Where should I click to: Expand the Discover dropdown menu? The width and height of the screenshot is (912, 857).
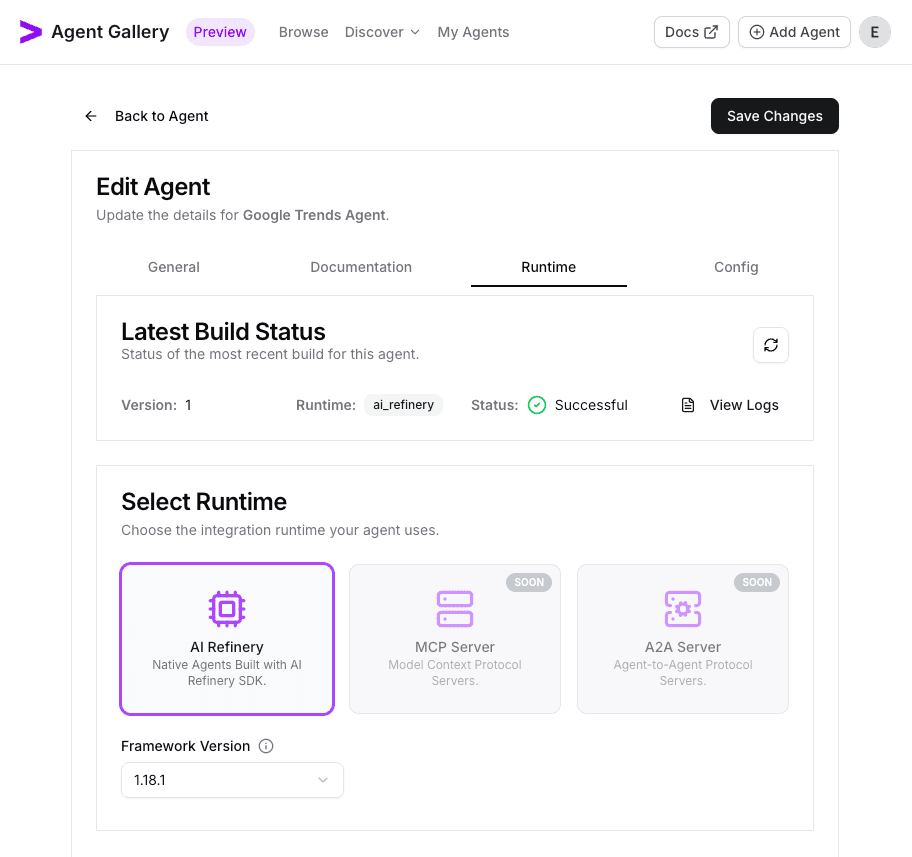pyautogui.click(x=382, y=32)
